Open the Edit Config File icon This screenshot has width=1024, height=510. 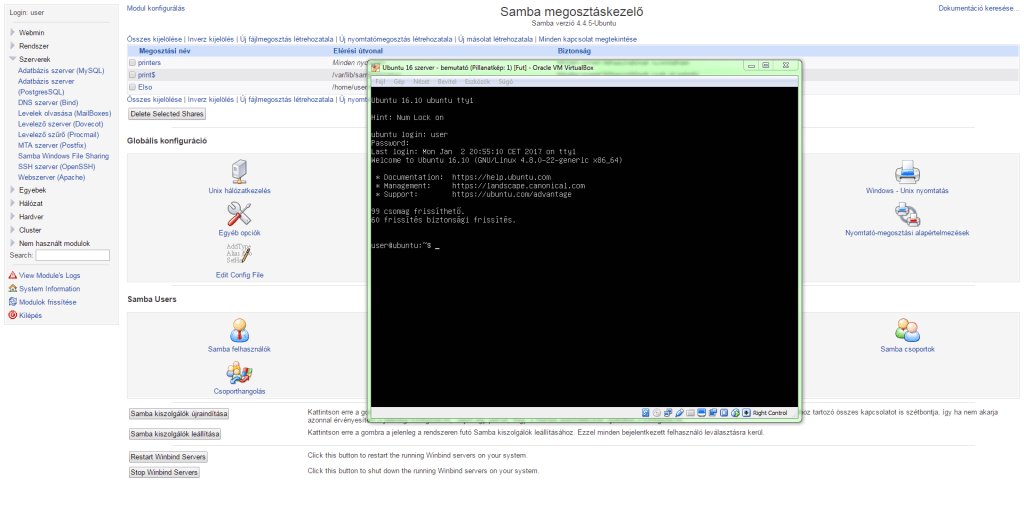[x=240, y=255]
